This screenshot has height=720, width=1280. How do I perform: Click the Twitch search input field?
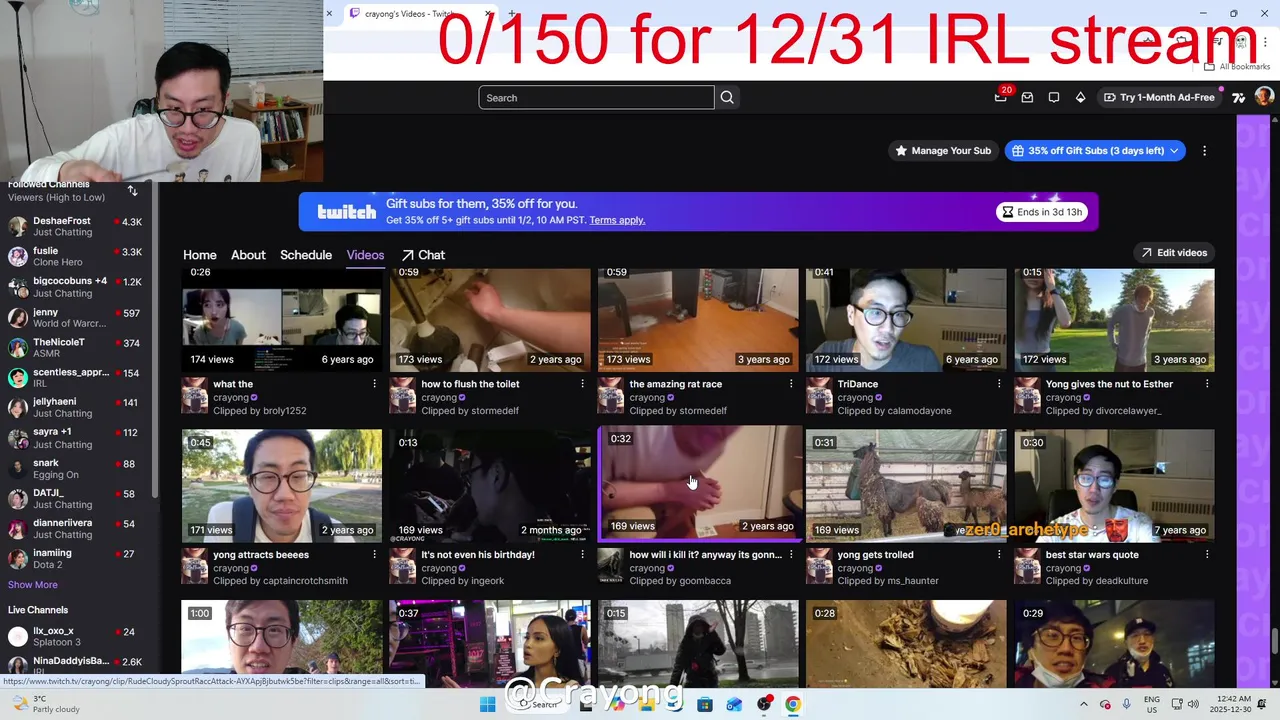pyautogui.click(x=596, y=97)
